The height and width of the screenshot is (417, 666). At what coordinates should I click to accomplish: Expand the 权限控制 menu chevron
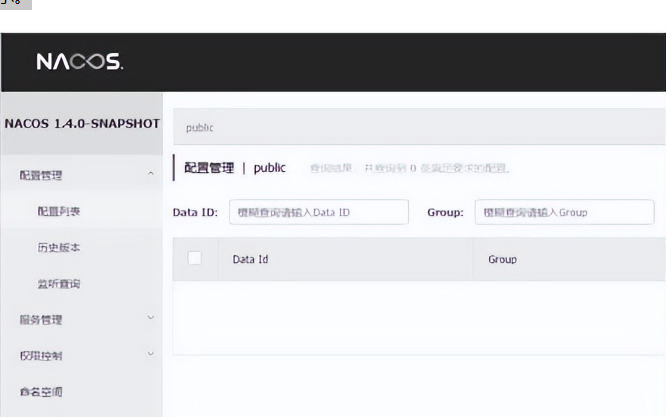tap(151, 353)
